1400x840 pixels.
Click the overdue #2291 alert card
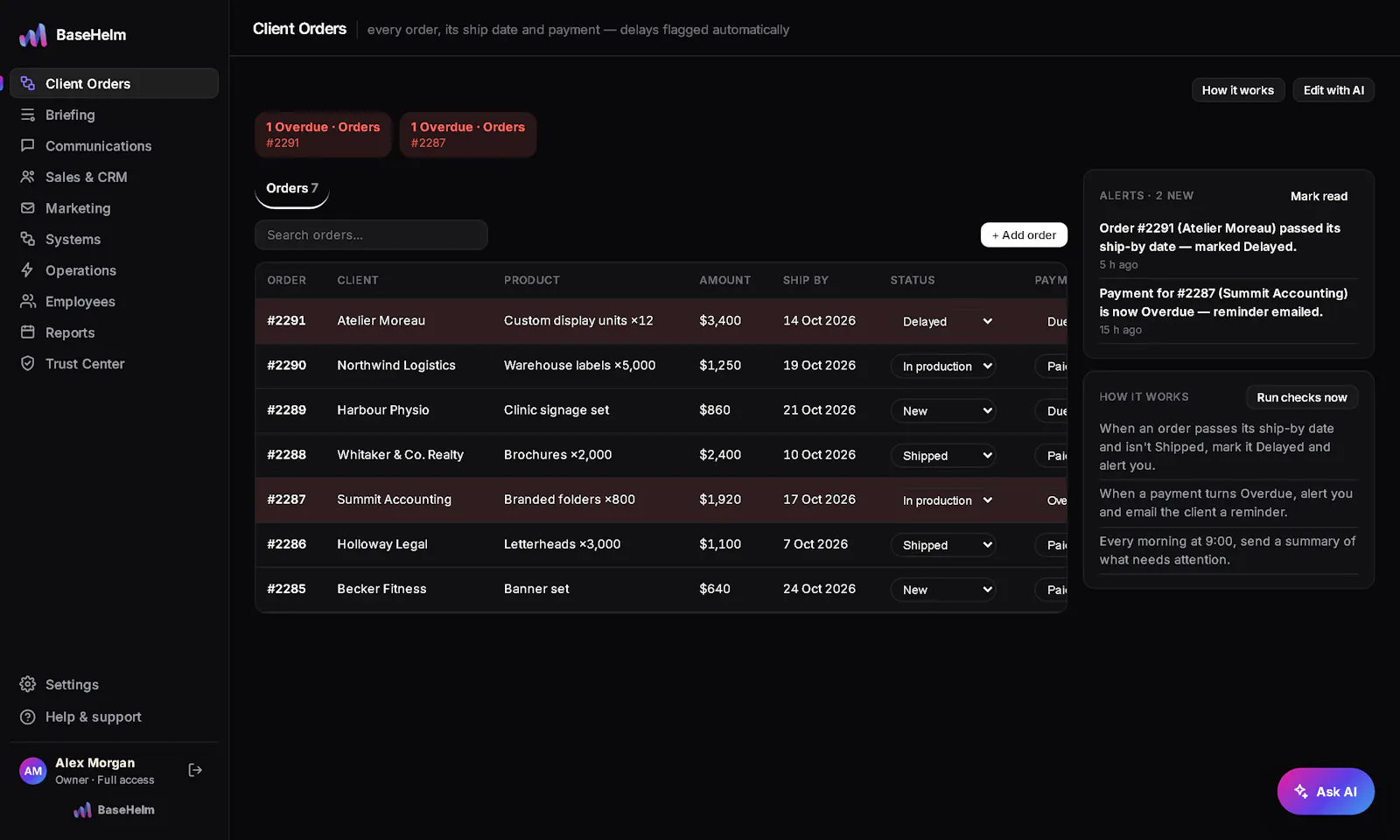click(x=323, y=135)
